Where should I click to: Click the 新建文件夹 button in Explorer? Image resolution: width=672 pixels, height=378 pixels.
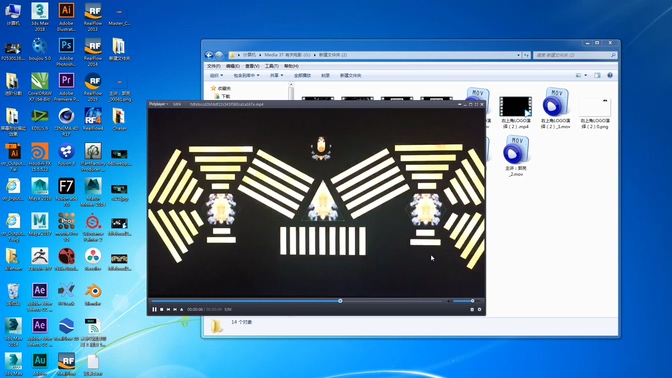click(x=351, y=75)
